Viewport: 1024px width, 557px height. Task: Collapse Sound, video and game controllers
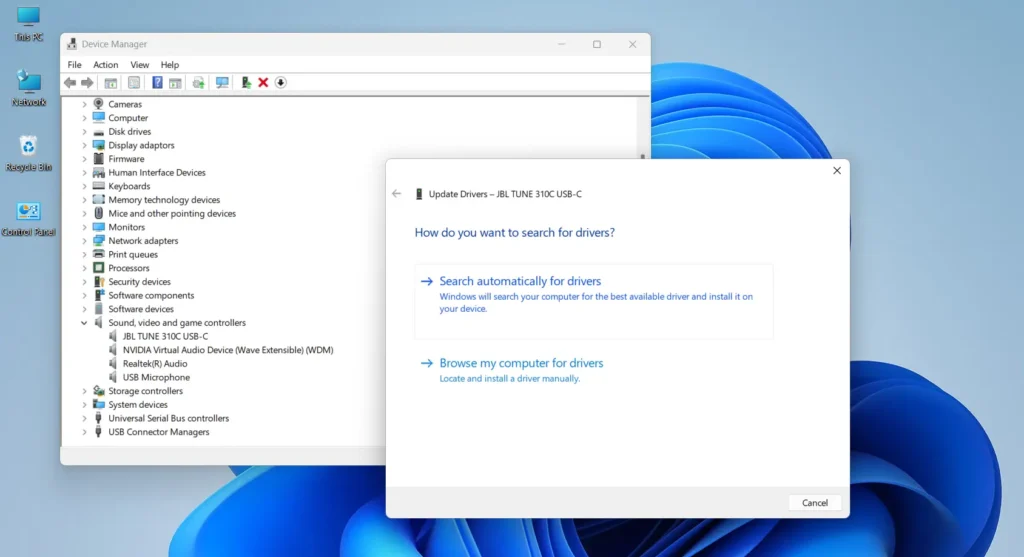pyautogui.click(x=84, y=323)
